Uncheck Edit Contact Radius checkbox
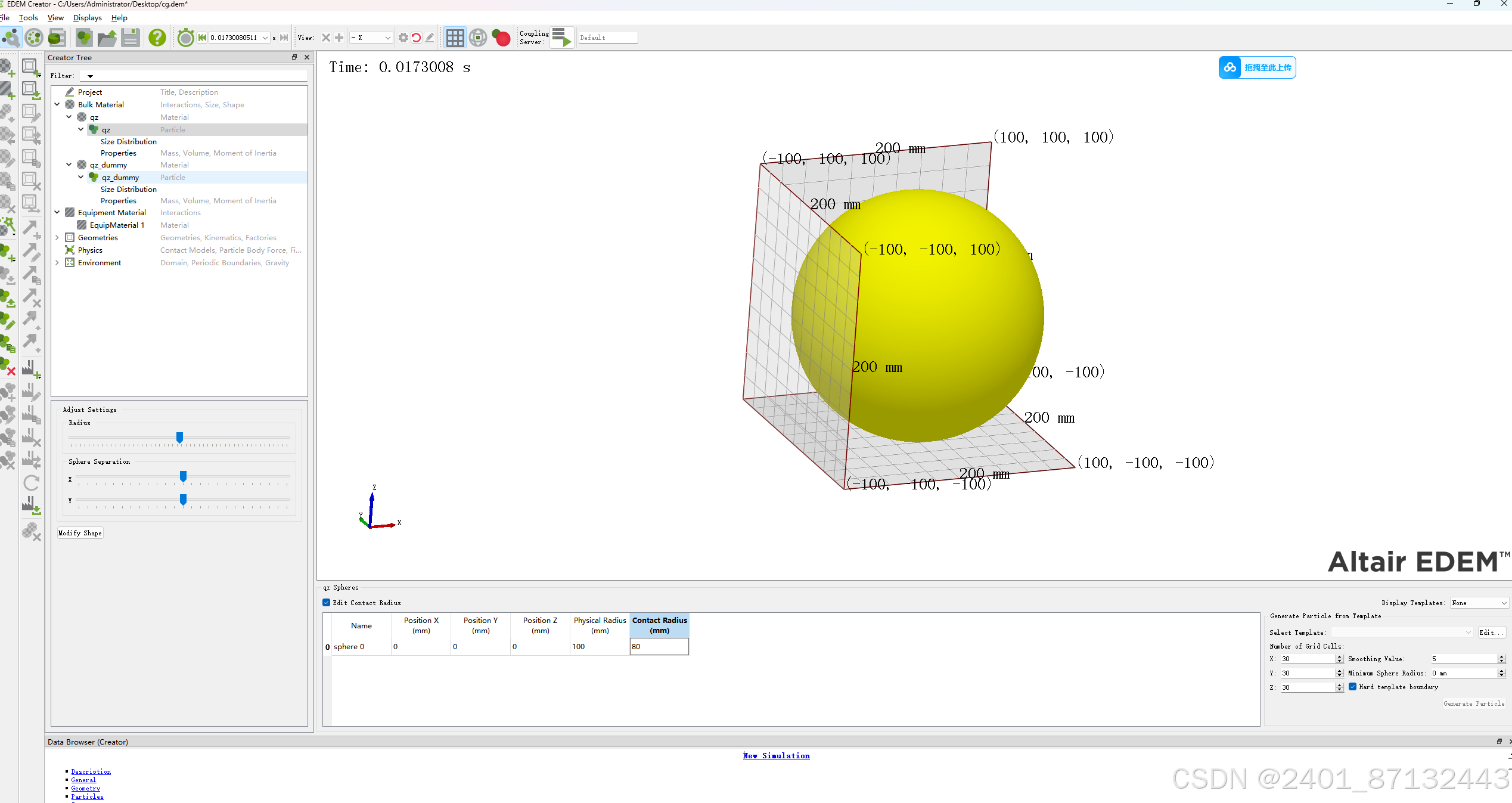The image size is (1512, 803). pyautogui.click(x=327, y=603)
